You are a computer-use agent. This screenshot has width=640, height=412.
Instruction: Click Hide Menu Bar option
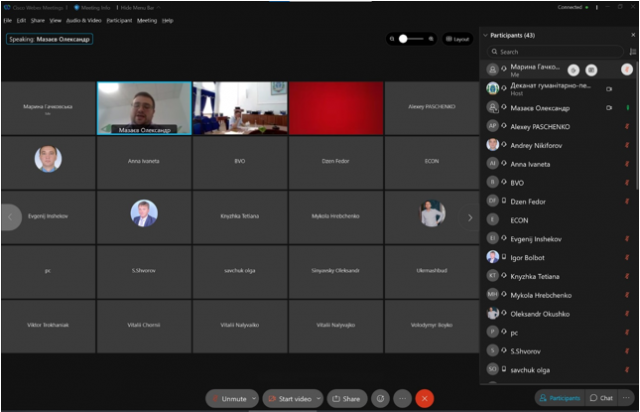[x=138, y=7]
